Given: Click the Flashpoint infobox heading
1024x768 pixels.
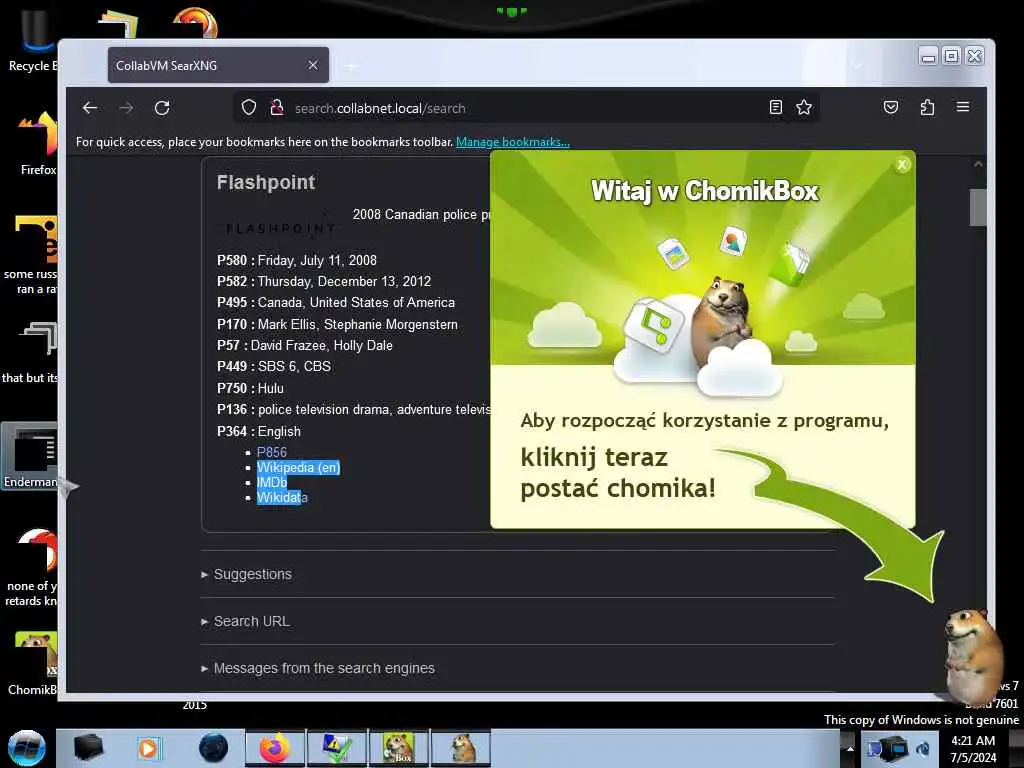Looking at the screenshot, I should point(266,182).
